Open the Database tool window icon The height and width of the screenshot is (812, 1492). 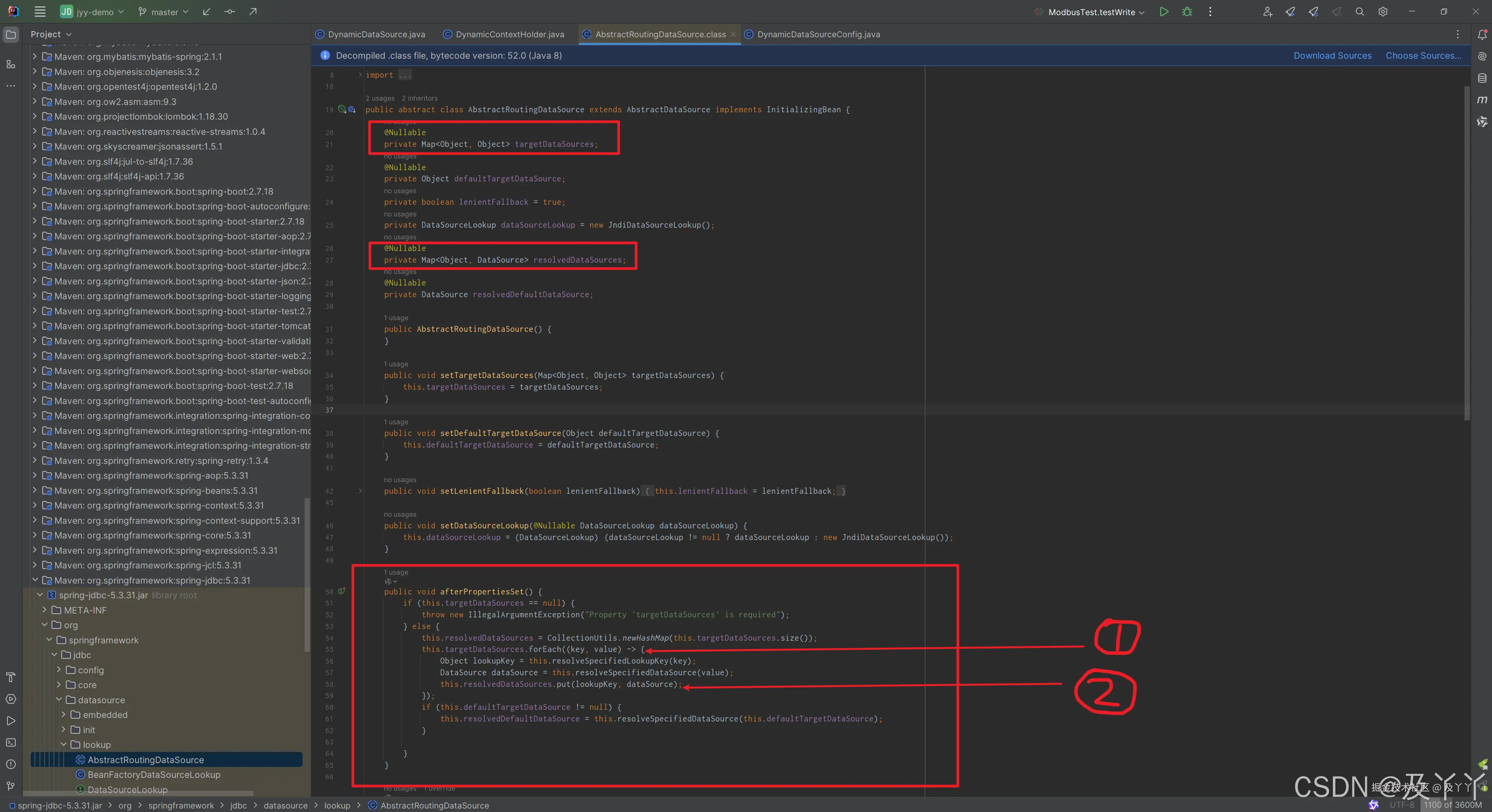click(1482, 78)
